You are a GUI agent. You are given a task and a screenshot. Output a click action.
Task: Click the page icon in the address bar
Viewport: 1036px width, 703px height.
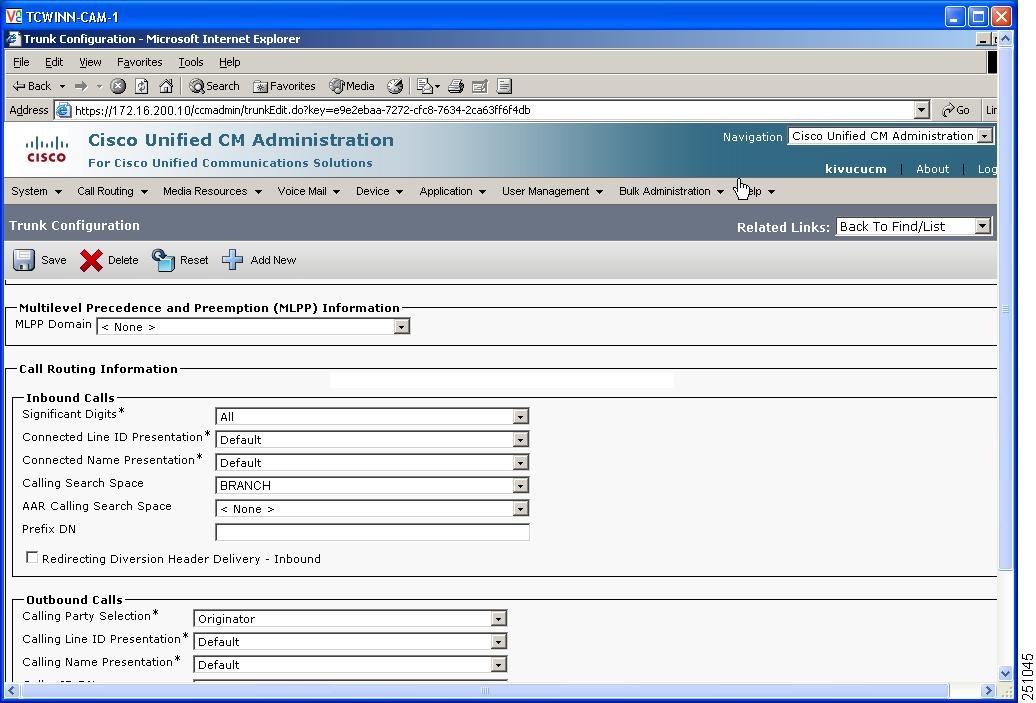coord(63,110)
